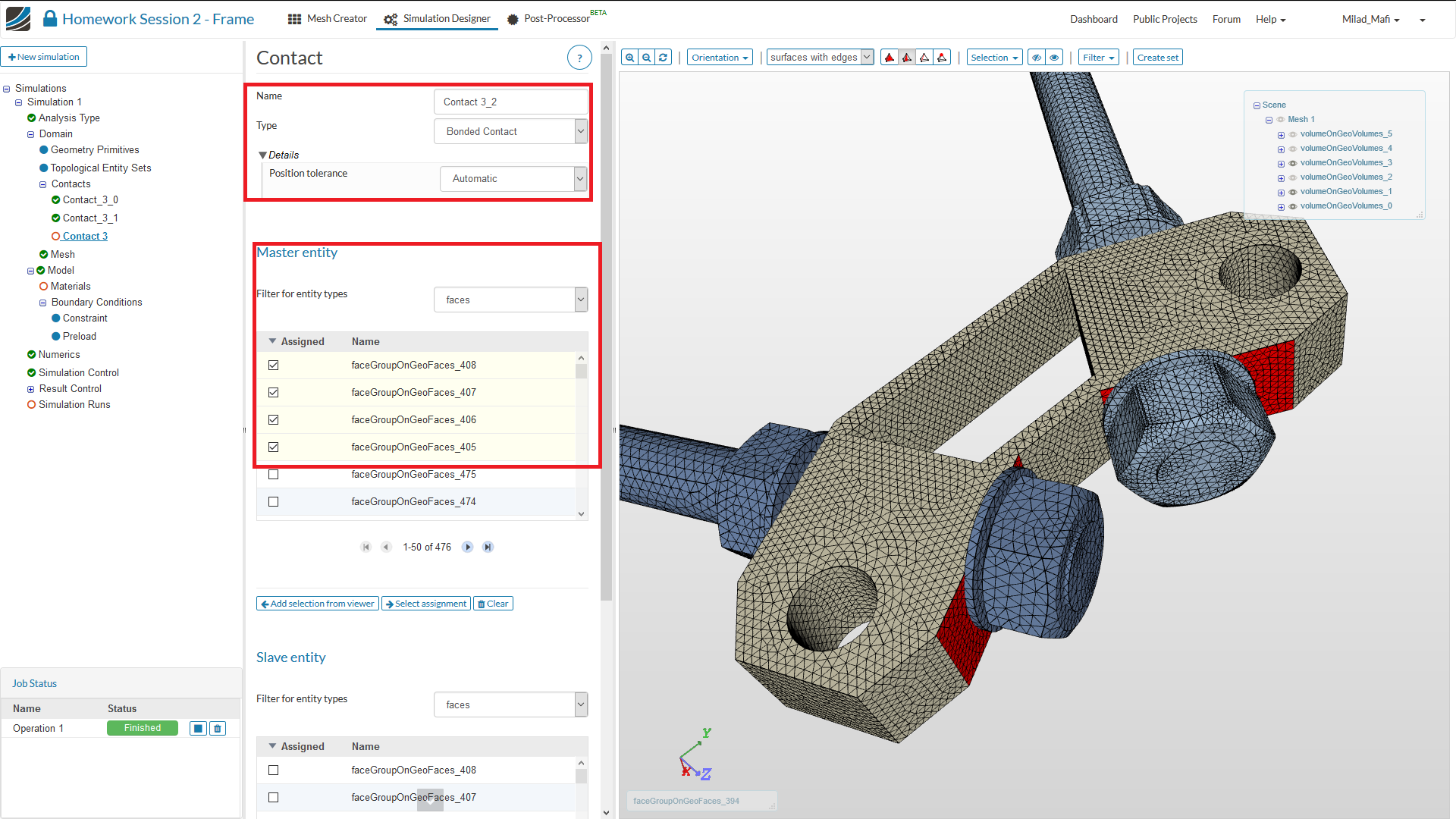Image resolution: width=1456 pixels, height=819 pixels.
Task: Toggle visibility of volumeOnGeoVolumes_3
Action: point(1293,163)
